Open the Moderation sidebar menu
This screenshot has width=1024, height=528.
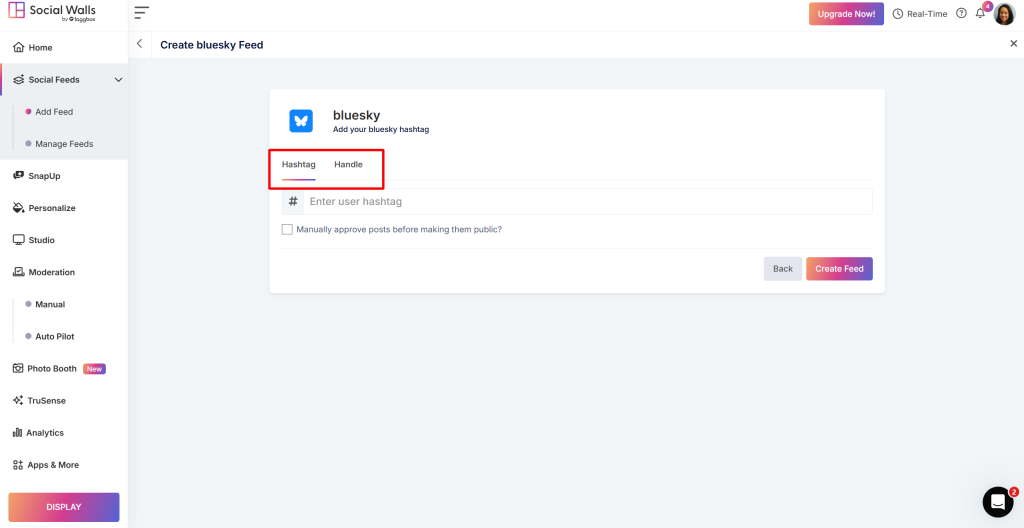(x=51, y=272)
